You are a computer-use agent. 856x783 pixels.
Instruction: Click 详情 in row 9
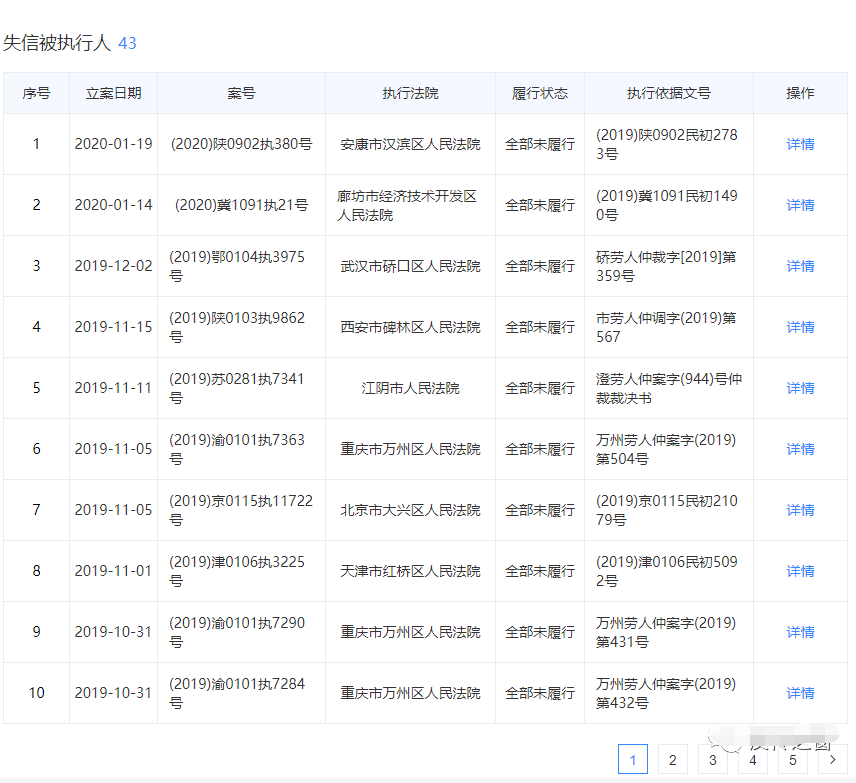[800, 632]
